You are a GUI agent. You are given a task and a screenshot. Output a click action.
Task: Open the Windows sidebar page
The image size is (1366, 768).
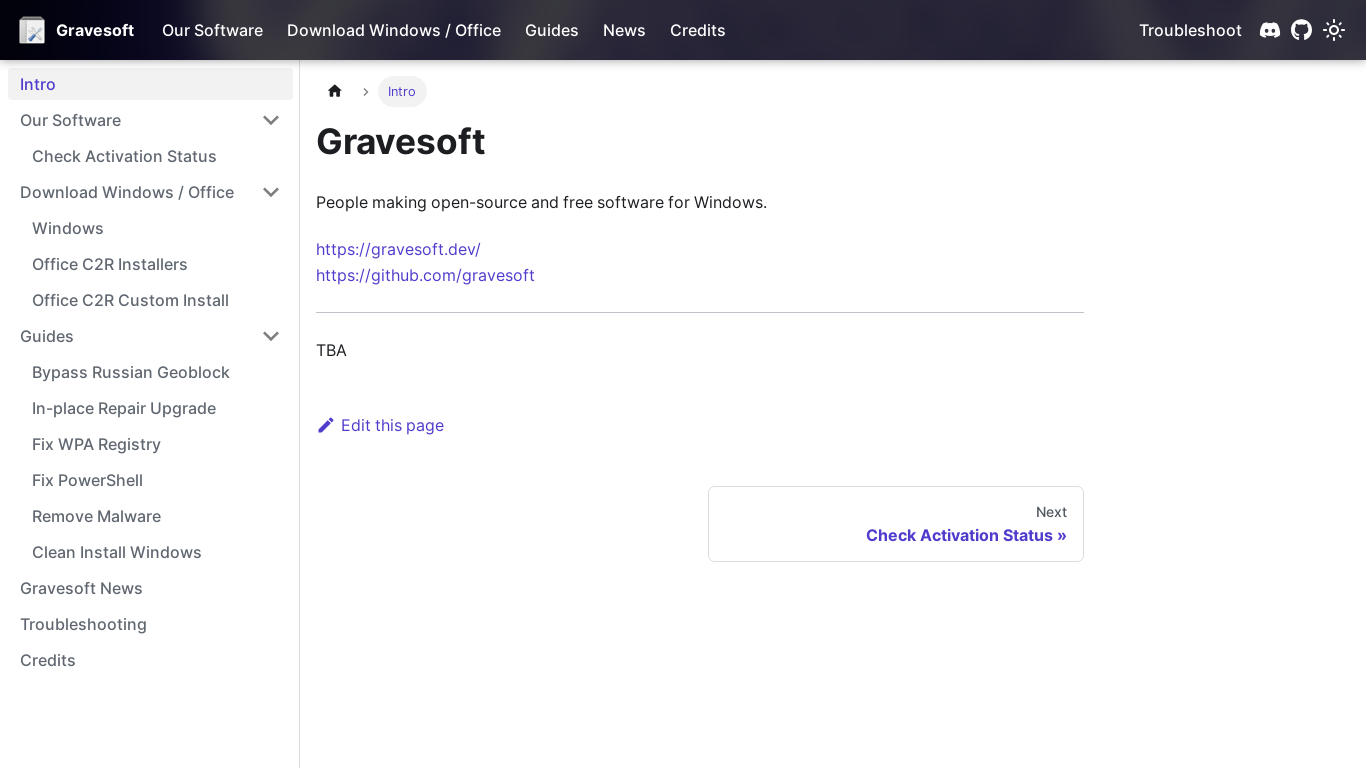pyautogui.click(x=68, y=228)
